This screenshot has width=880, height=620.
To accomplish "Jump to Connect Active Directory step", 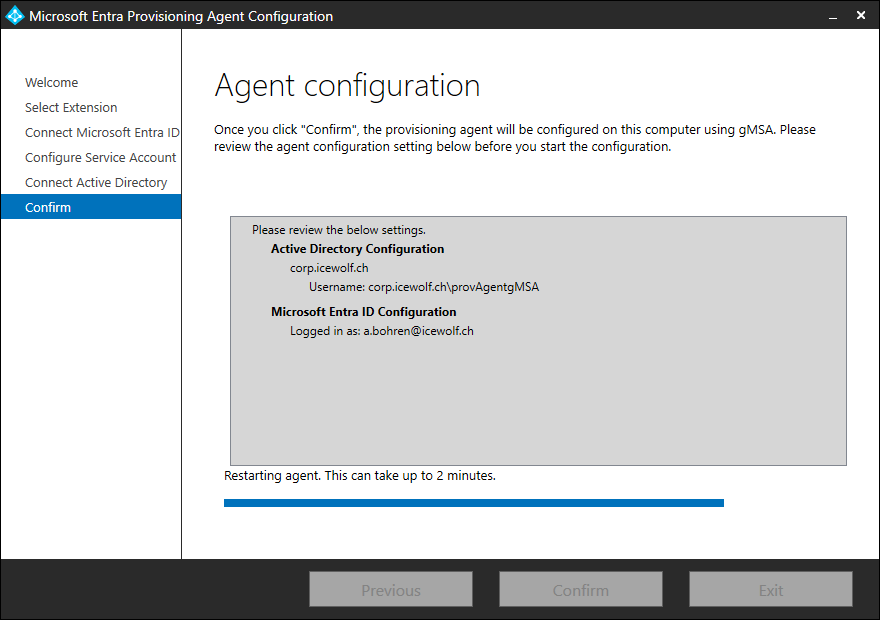I will [x=96, y=183].
